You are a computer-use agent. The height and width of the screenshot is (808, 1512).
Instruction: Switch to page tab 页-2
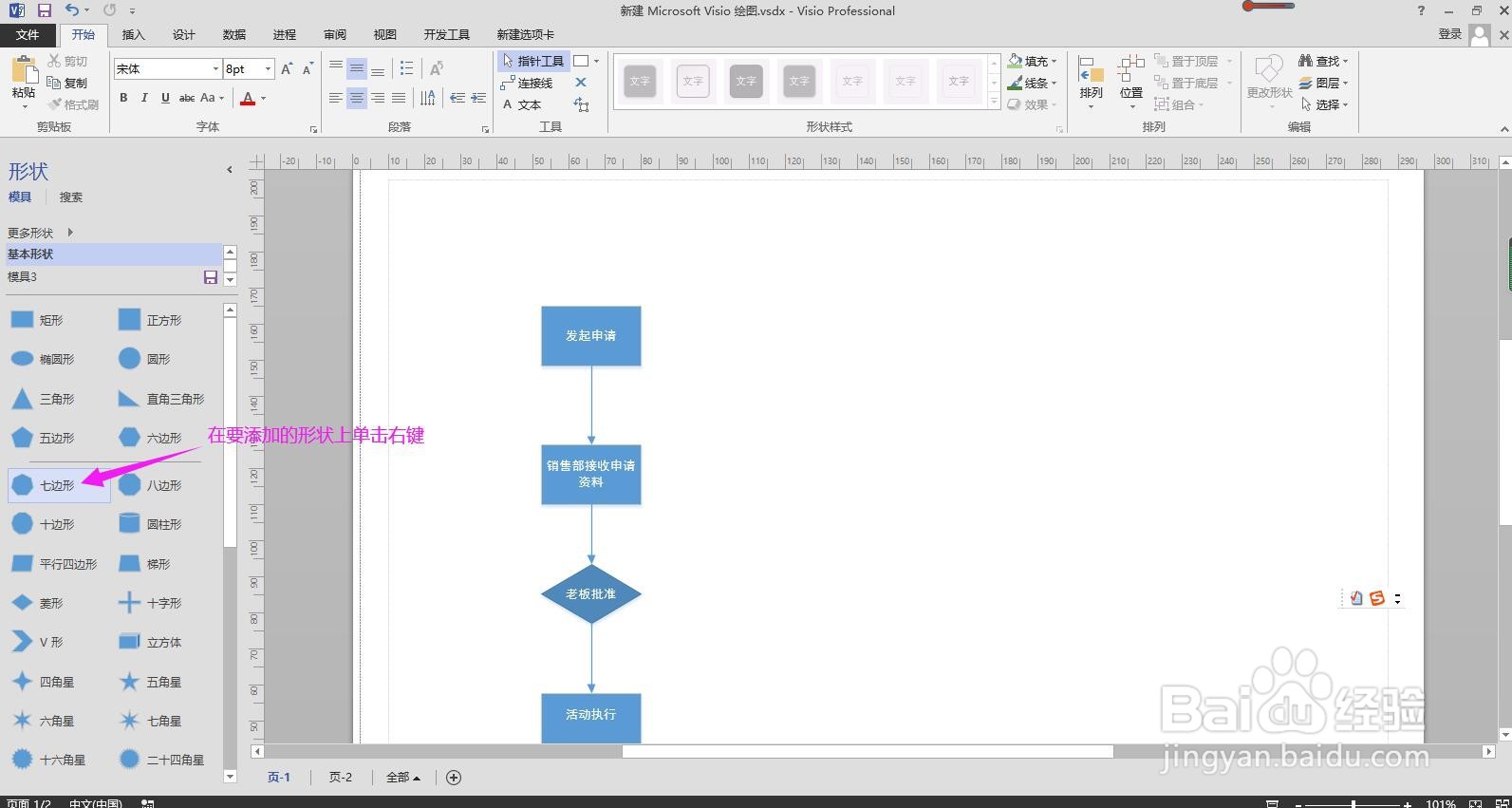tap(341, 778)
